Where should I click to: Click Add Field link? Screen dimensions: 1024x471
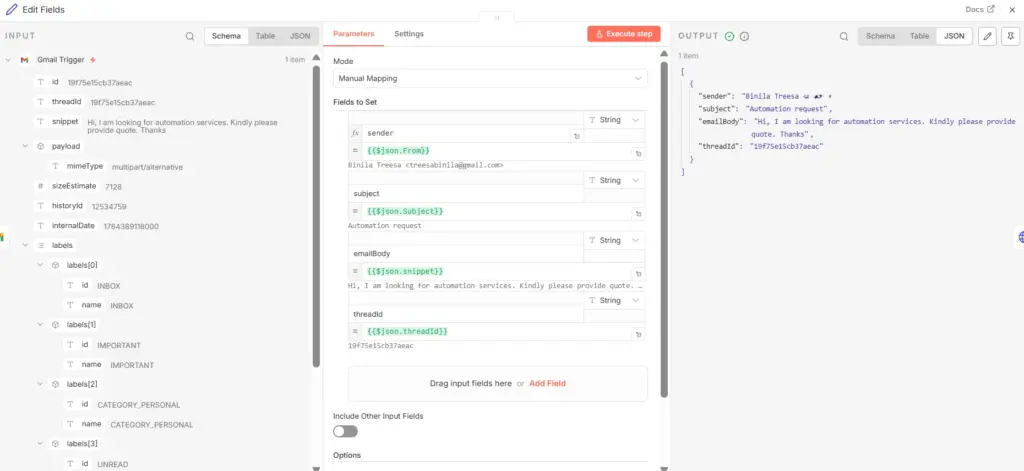(x=547, y=383)
